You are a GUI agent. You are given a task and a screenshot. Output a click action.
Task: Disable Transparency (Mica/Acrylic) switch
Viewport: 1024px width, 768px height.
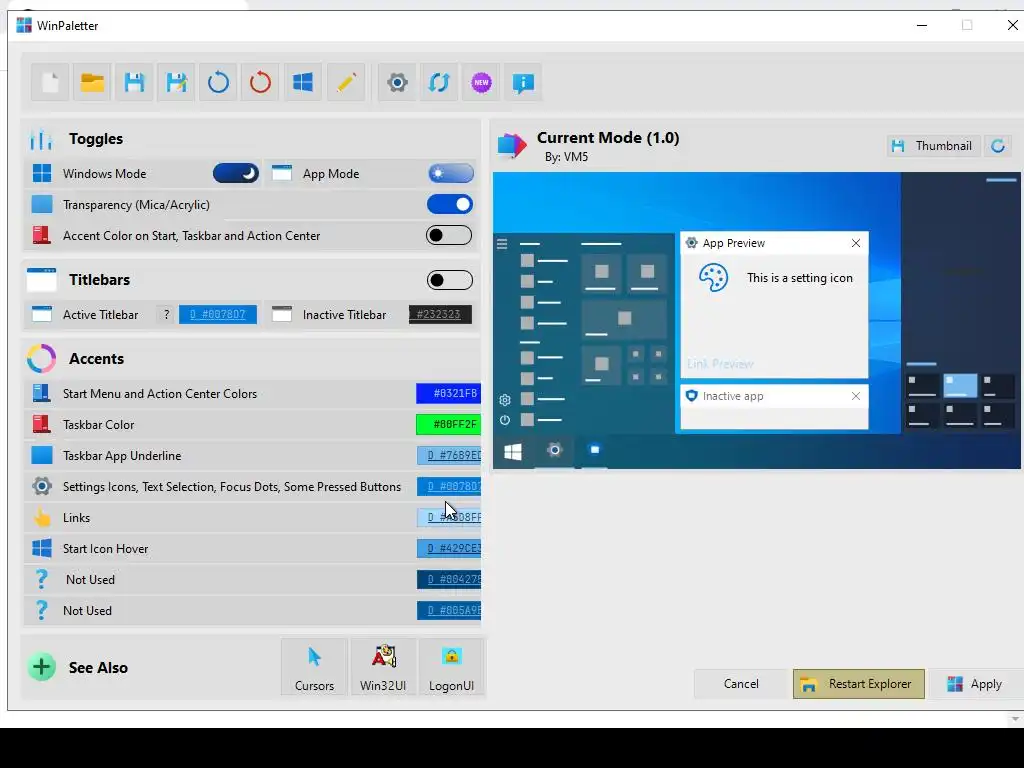click(x=450, y=204)
